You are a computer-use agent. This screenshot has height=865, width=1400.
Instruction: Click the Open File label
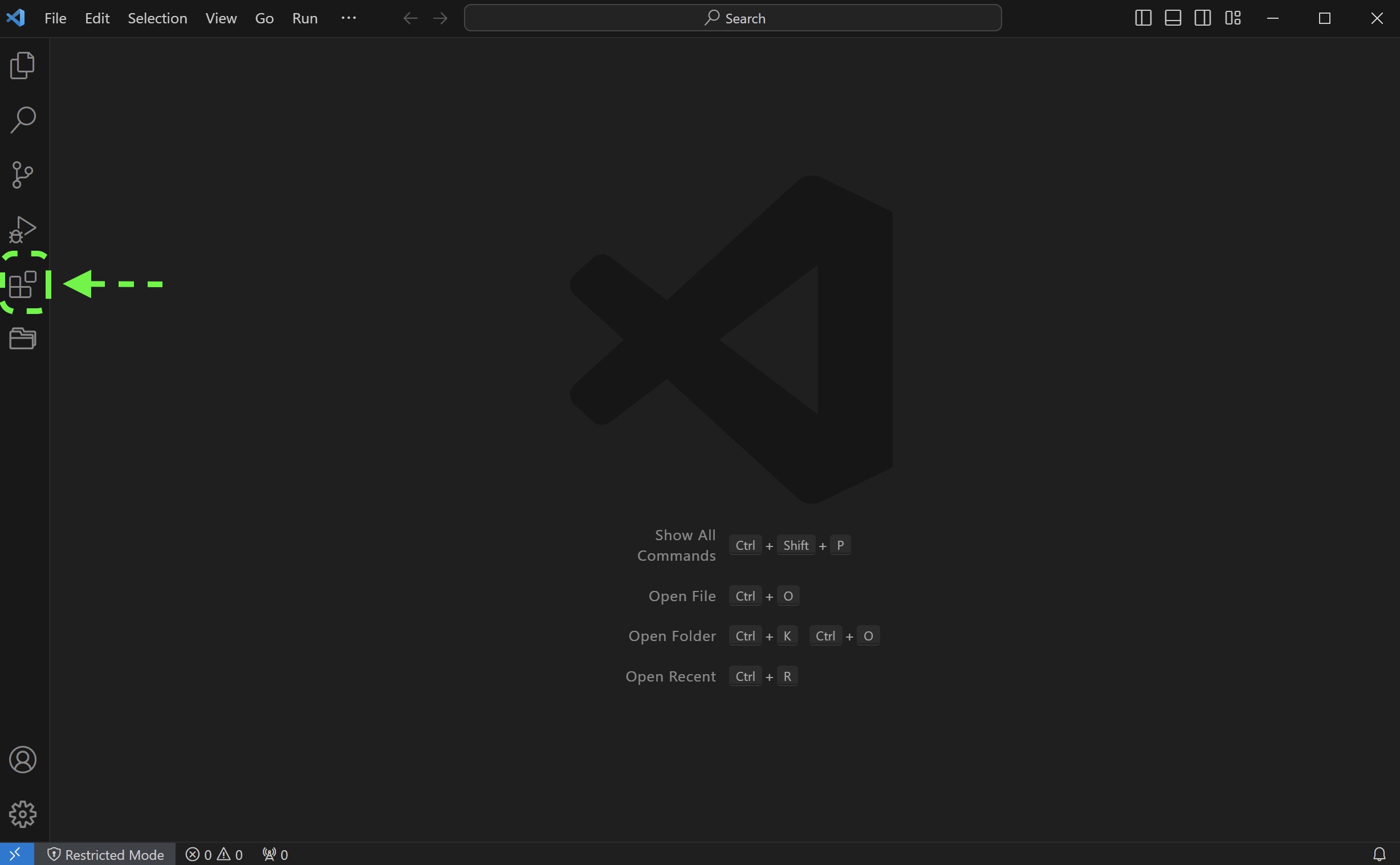tap(682, 596)
